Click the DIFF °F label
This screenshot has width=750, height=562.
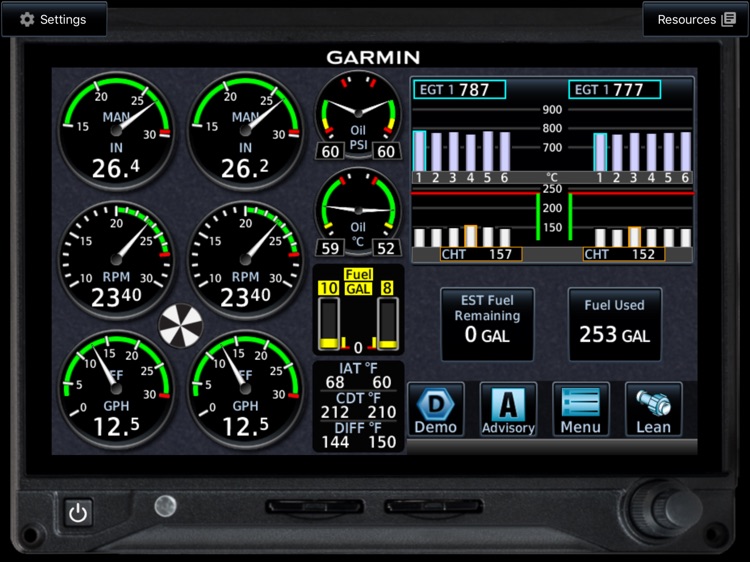[x=358, y=428]
